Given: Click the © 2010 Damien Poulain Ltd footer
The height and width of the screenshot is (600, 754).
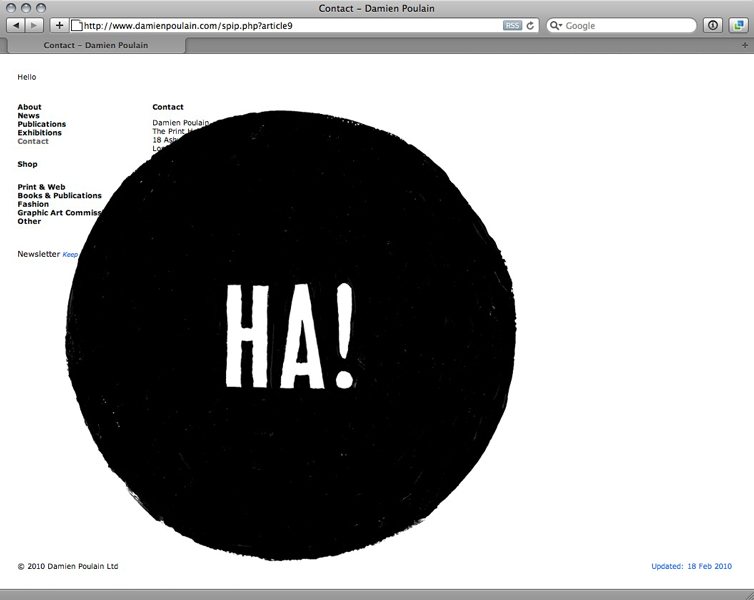Looking at the screenshot, I should (68, 566).
